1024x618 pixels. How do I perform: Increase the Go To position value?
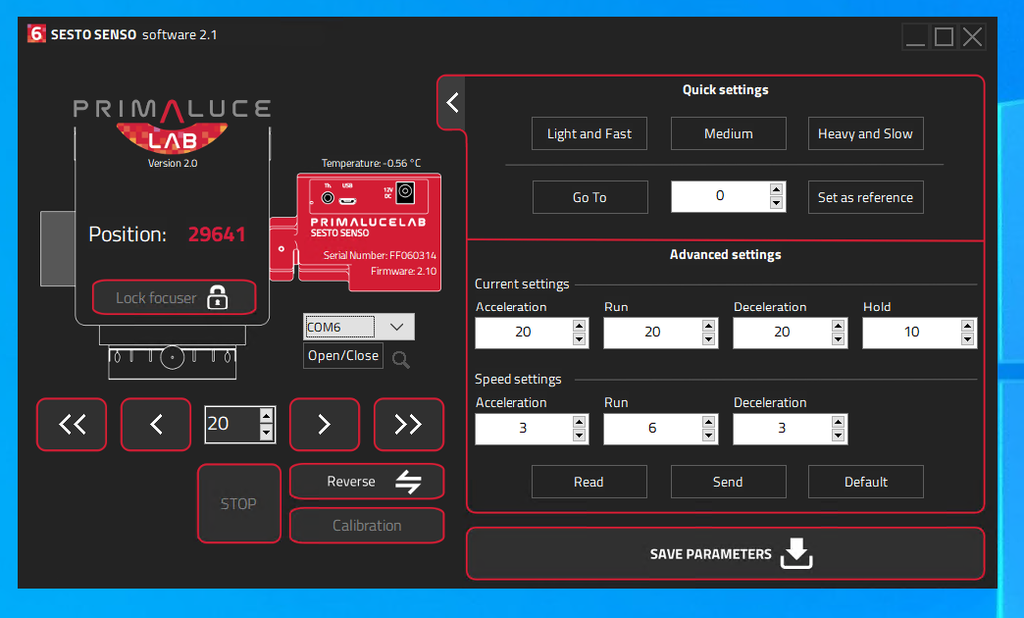pyautogui.click(x=776, y=189)
